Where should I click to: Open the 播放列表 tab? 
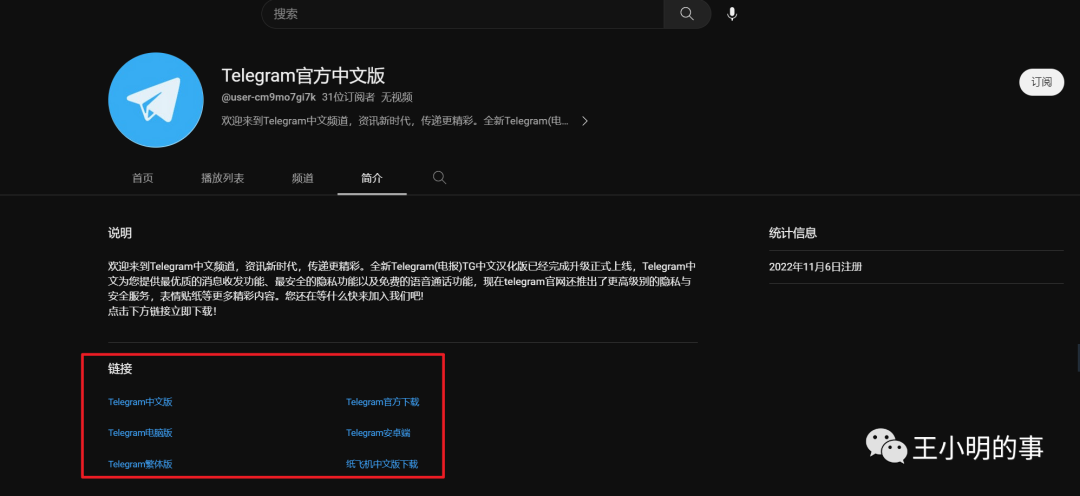click(x=222, y=178)
